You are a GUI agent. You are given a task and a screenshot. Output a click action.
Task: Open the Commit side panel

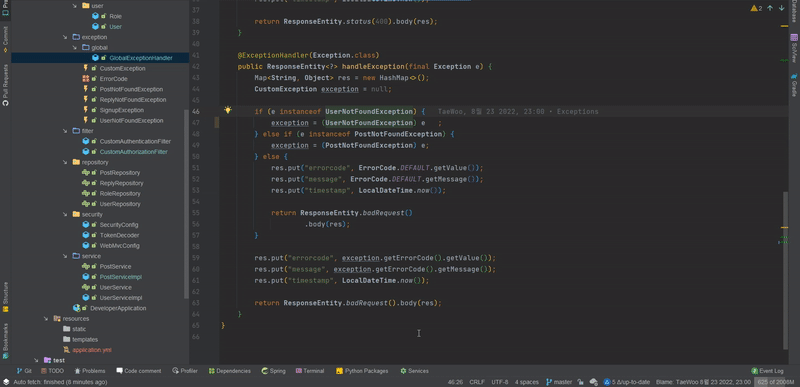tap(5, 39)
